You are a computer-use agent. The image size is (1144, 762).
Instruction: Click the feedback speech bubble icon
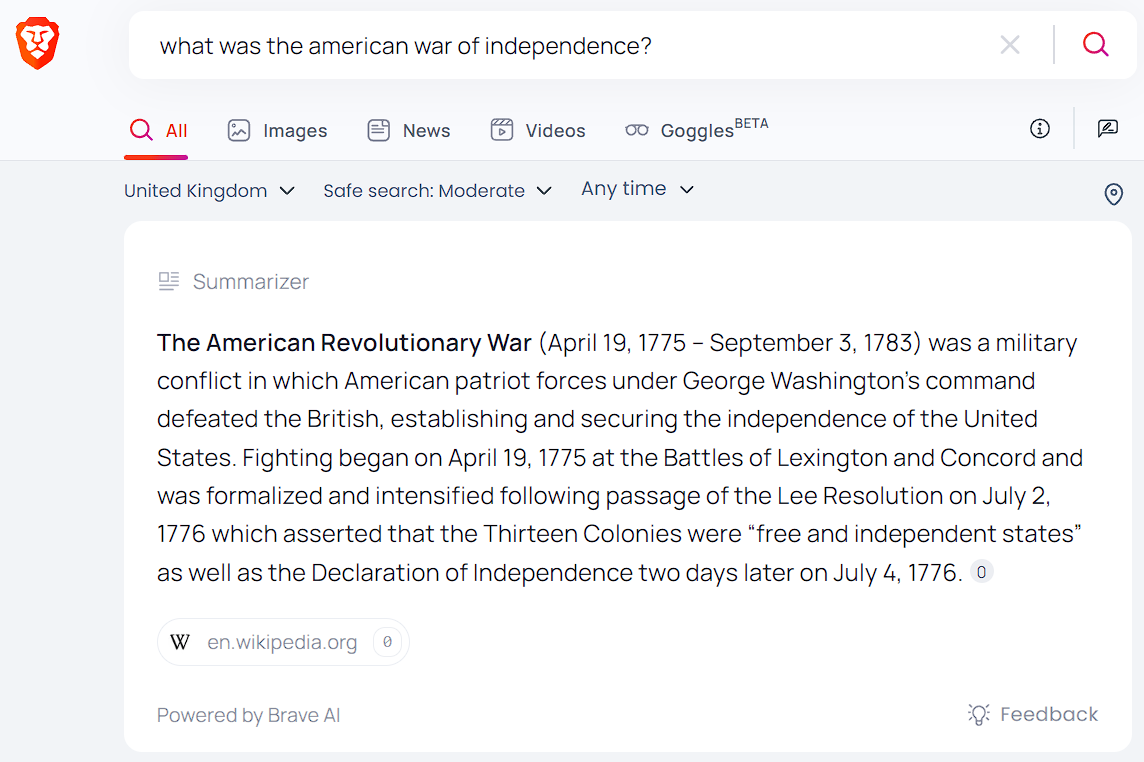[1107, 129]
